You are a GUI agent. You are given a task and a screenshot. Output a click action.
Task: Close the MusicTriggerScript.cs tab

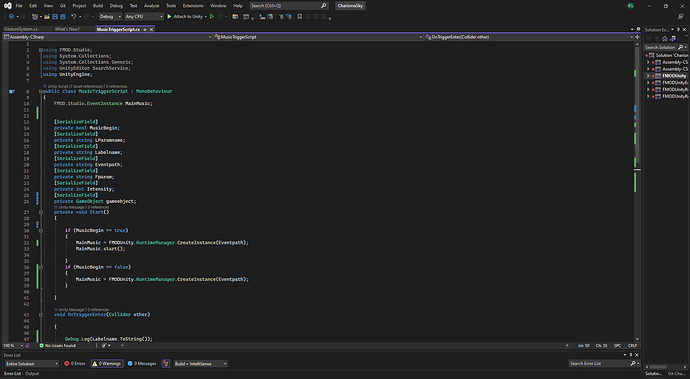151,29
